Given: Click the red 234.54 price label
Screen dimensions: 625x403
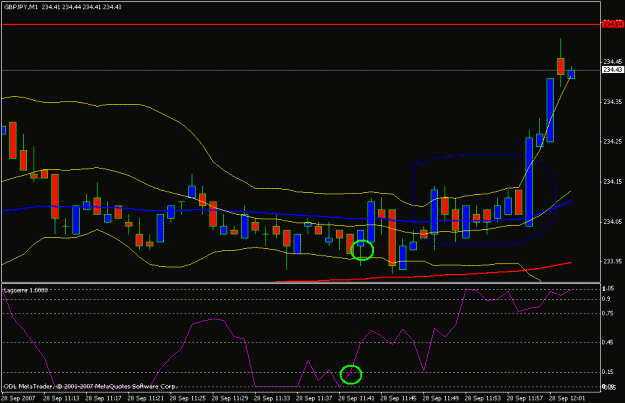Looking at the screenshot, I should [x=612, y=25].
